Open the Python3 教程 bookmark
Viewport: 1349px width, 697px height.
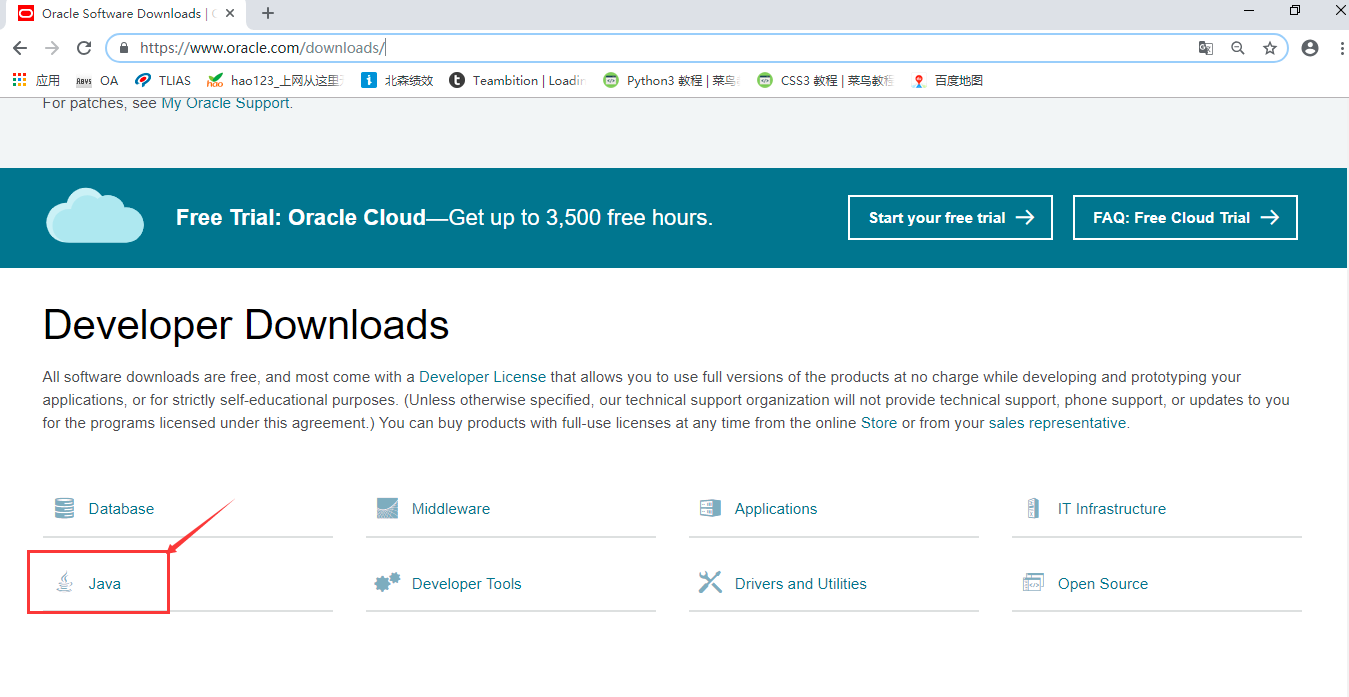pos(671,80)
